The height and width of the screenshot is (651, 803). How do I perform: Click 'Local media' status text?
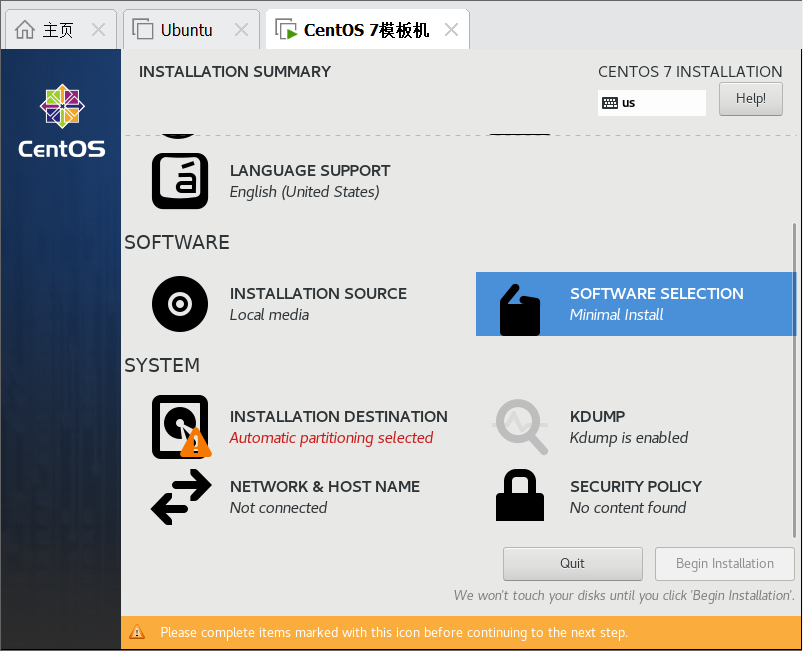click(269, 314)
